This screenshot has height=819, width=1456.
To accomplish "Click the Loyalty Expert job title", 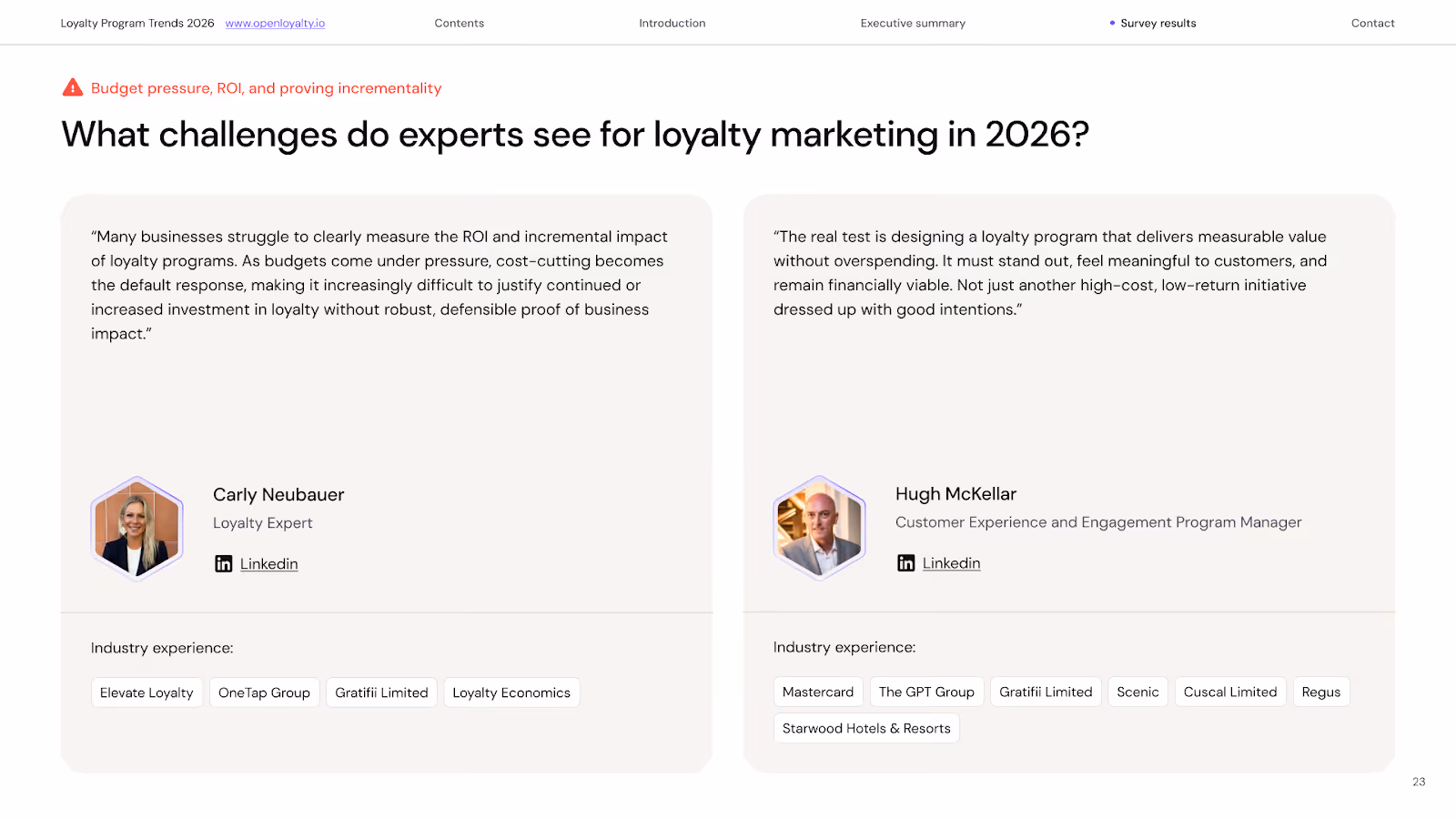I will 263,523.
